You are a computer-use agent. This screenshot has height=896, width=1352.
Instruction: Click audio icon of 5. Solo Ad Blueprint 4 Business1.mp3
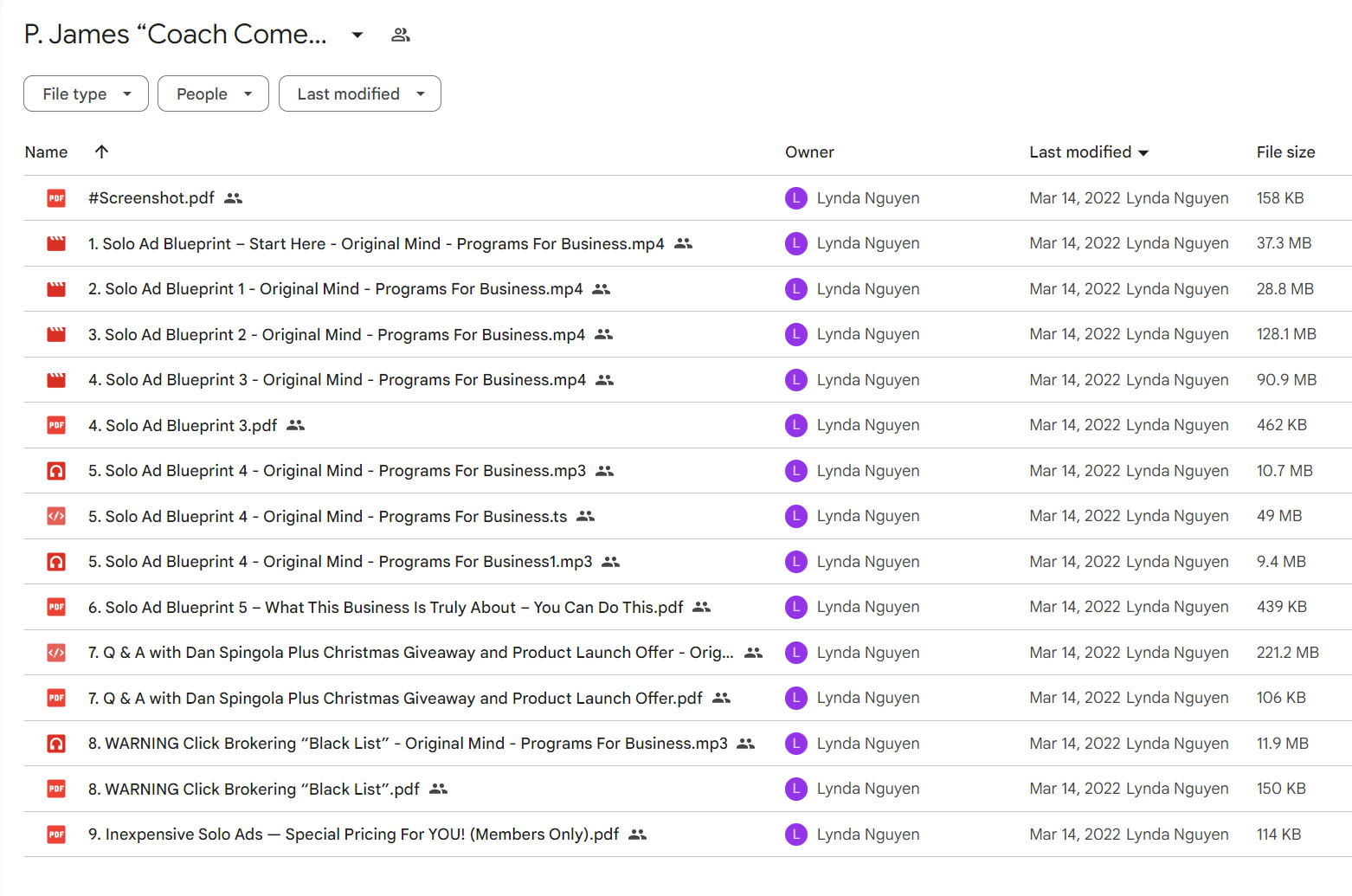(x=56, y=562)
